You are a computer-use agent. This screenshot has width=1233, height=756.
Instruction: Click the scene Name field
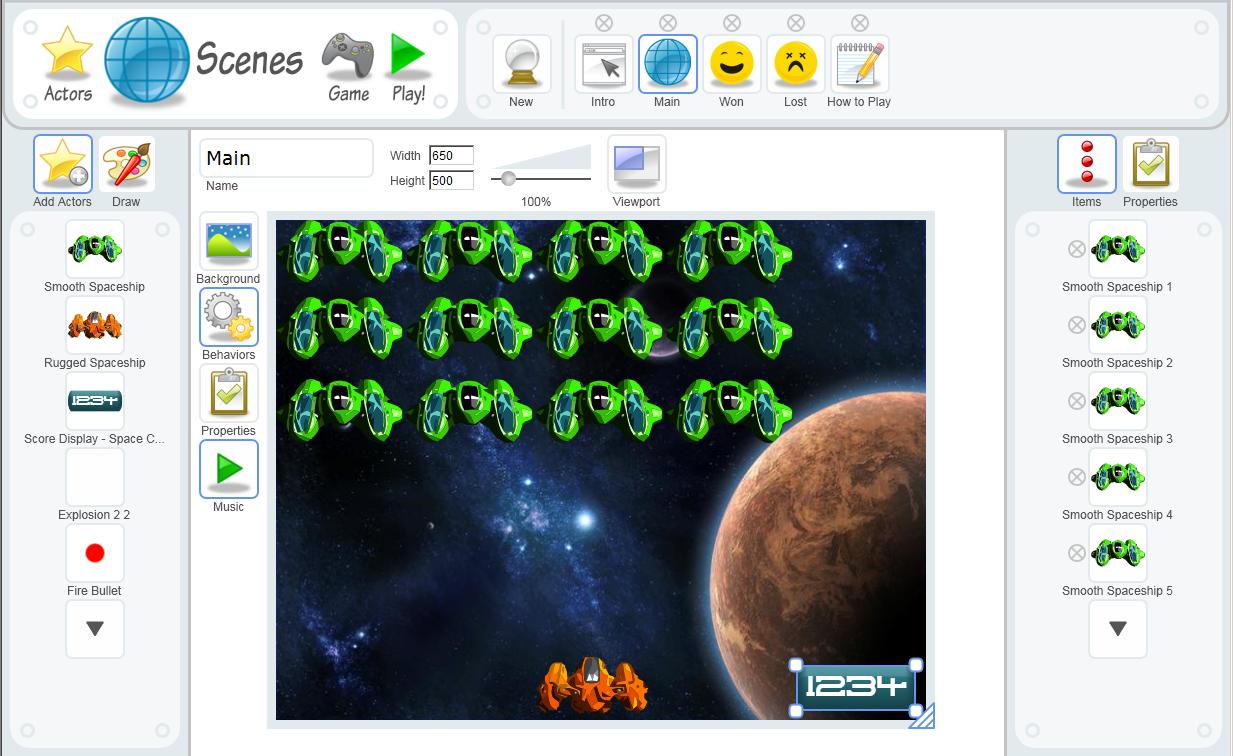[x=286, y=158]
